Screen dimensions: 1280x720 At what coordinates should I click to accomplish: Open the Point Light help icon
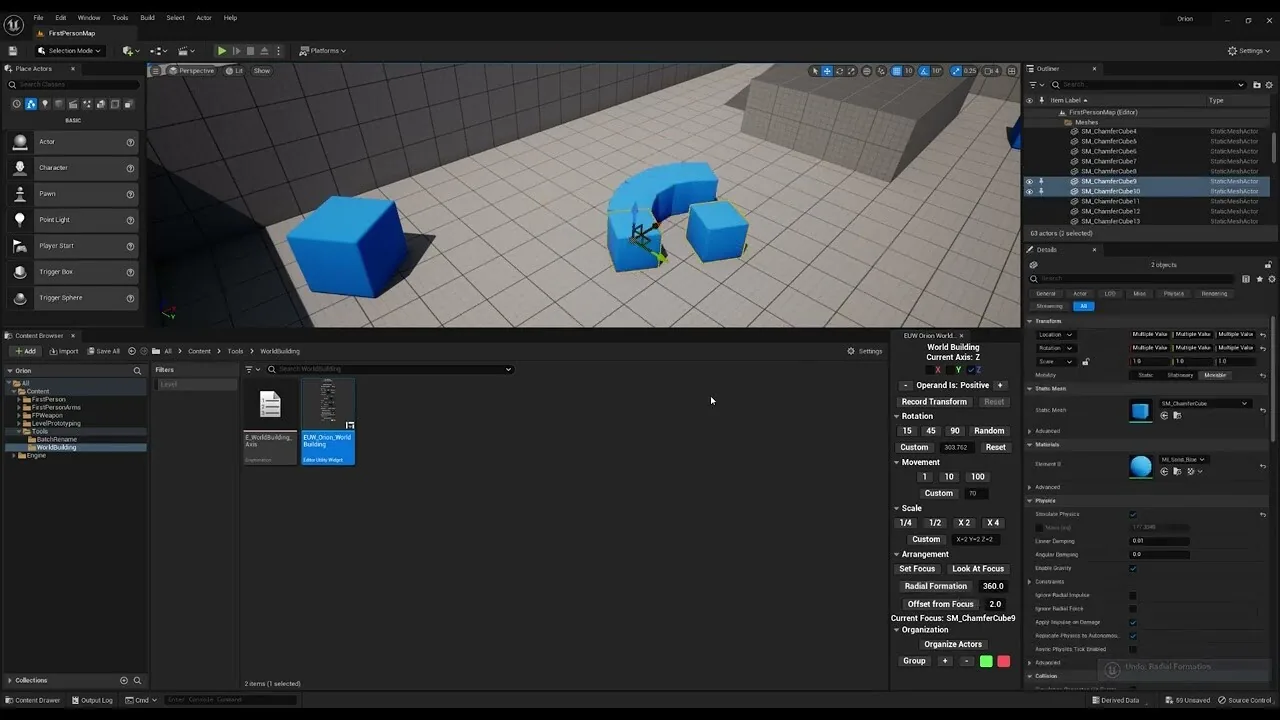[x=130, y=220]
